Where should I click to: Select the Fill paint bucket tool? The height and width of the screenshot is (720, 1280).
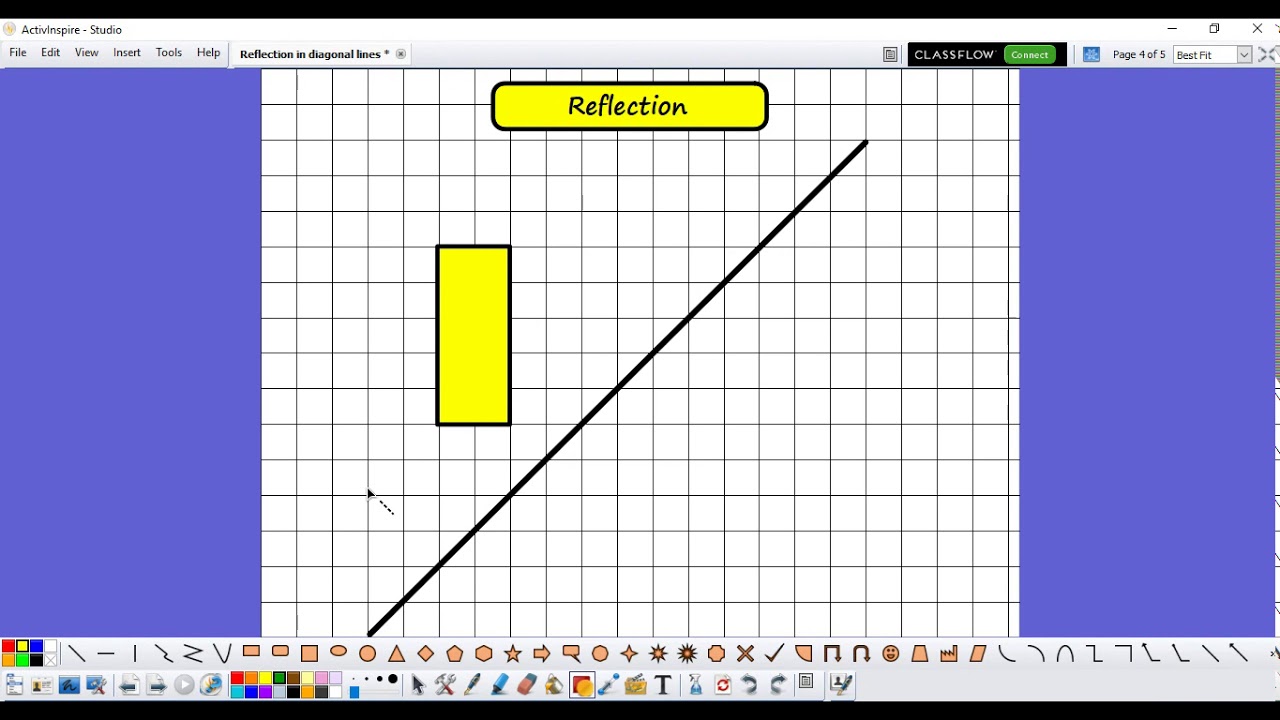point(554,685)
